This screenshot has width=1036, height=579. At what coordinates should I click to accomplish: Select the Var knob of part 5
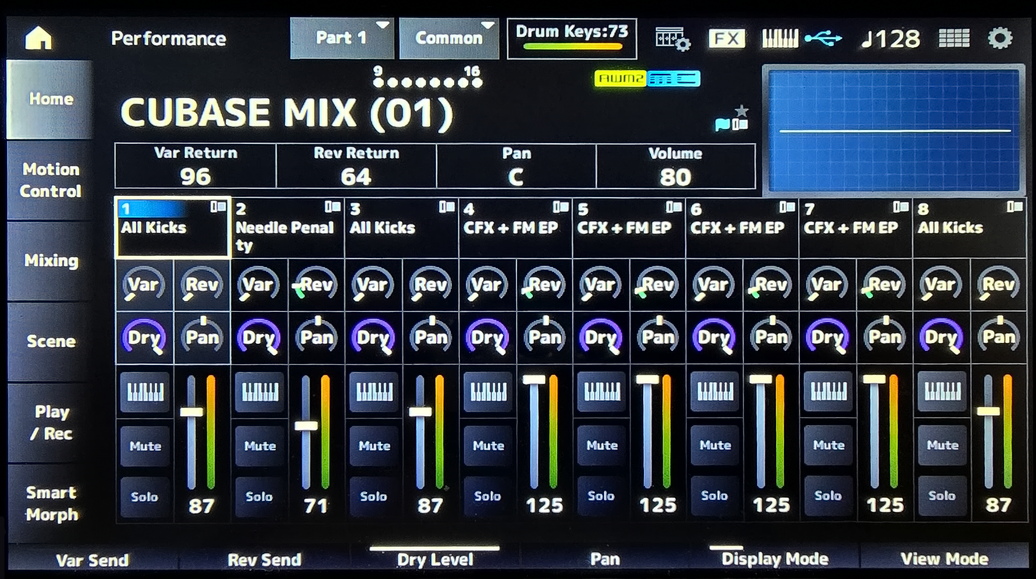click(x=601, y=285)
